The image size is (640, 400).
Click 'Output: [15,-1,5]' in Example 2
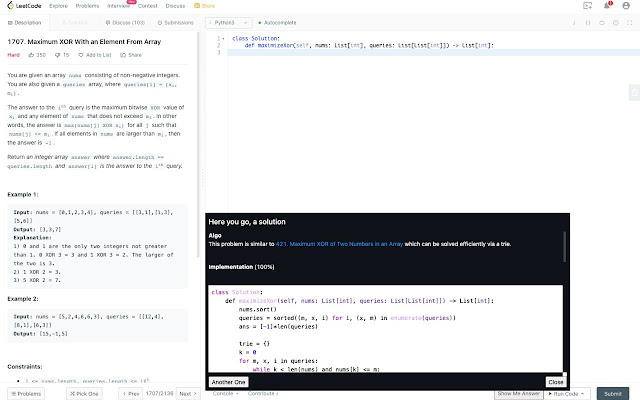(x=40, y=333)
